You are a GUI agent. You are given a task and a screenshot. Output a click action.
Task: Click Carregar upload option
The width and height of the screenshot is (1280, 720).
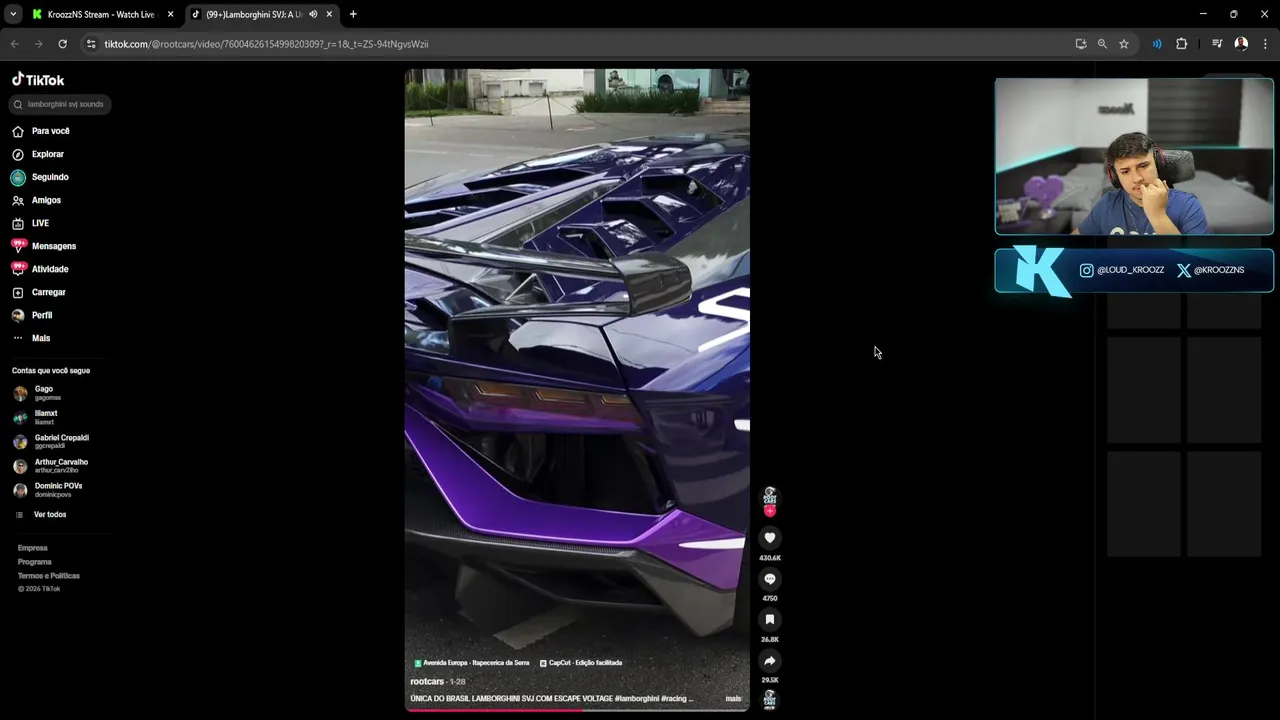tap(39, 292)
